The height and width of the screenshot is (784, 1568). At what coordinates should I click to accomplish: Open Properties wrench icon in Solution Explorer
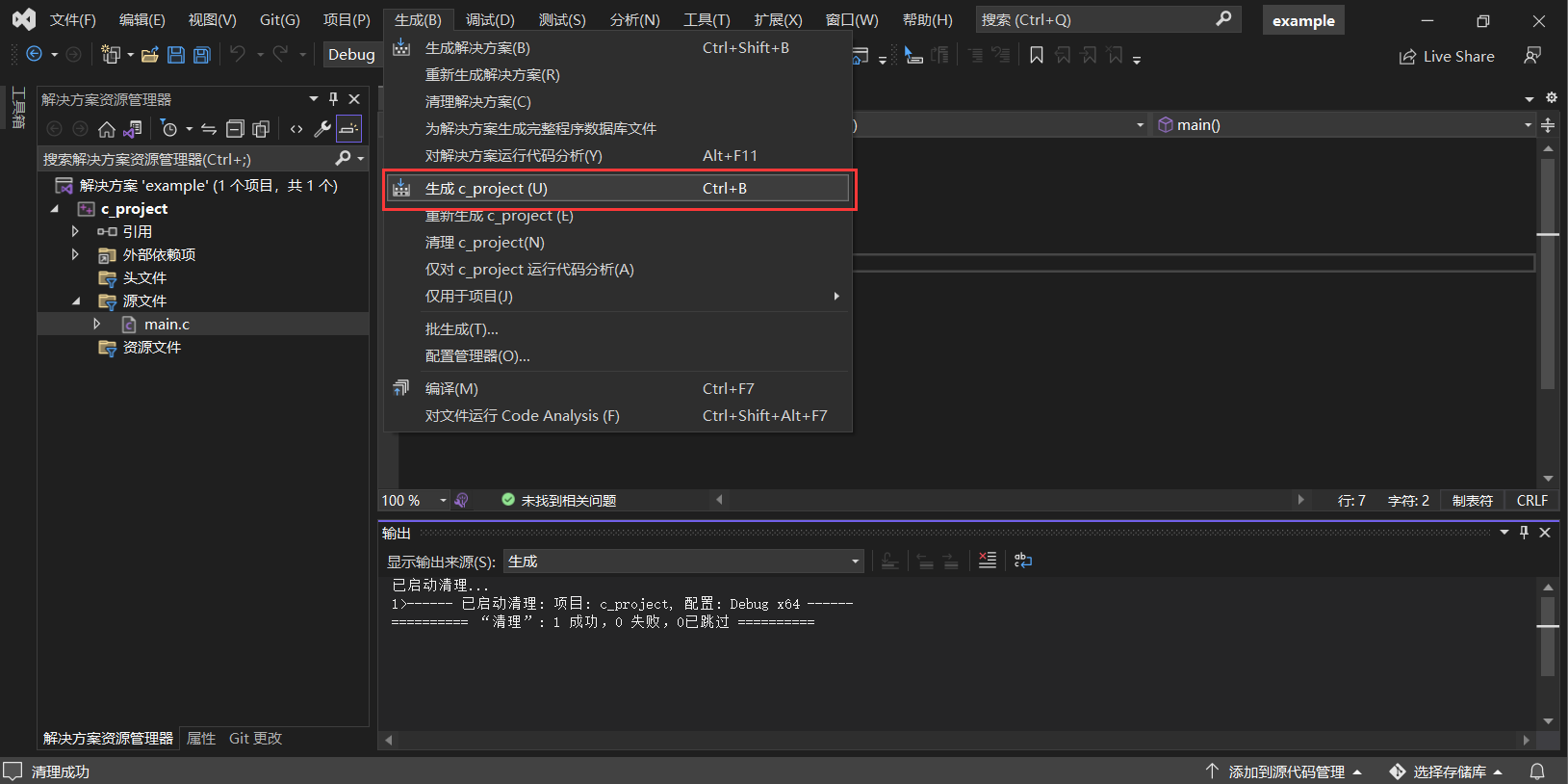pyautogui.click(x=322, y=129)
